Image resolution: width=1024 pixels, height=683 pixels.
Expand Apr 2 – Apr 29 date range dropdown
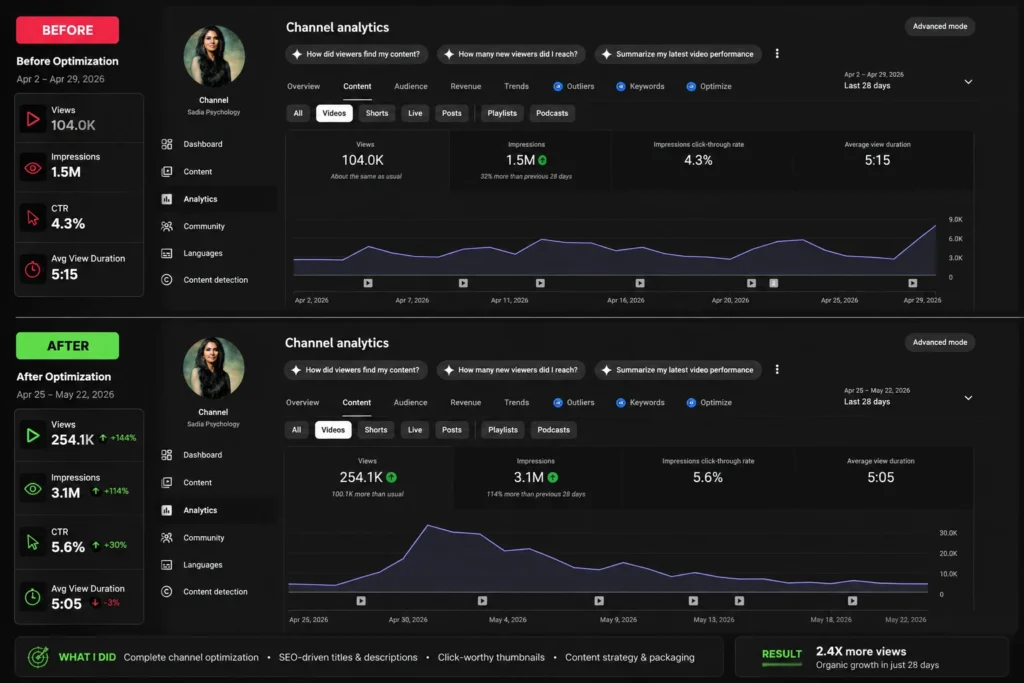click(968, 82)
